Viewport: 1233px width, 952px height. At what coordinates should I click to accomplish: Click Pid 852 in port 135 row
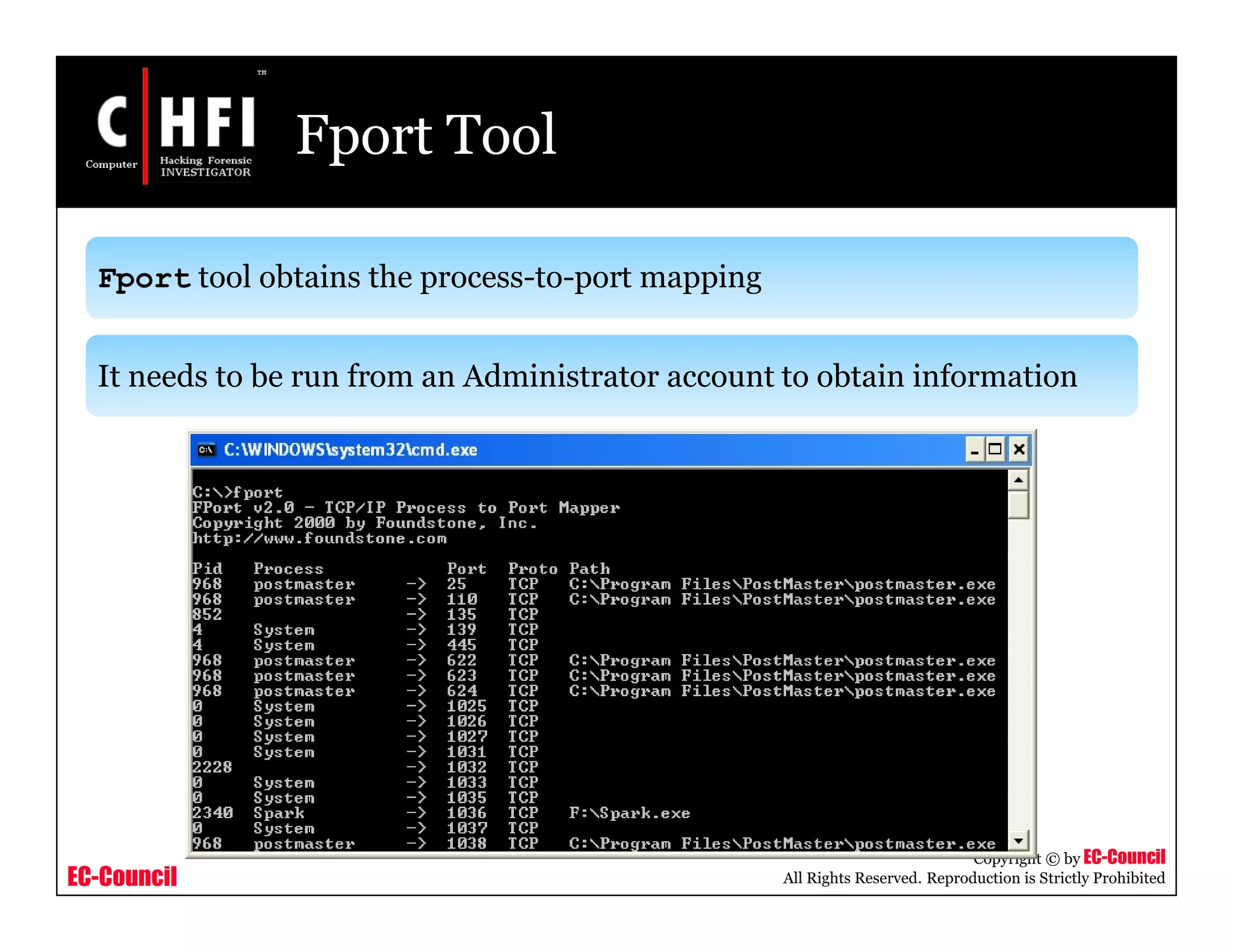coord(207,614)
